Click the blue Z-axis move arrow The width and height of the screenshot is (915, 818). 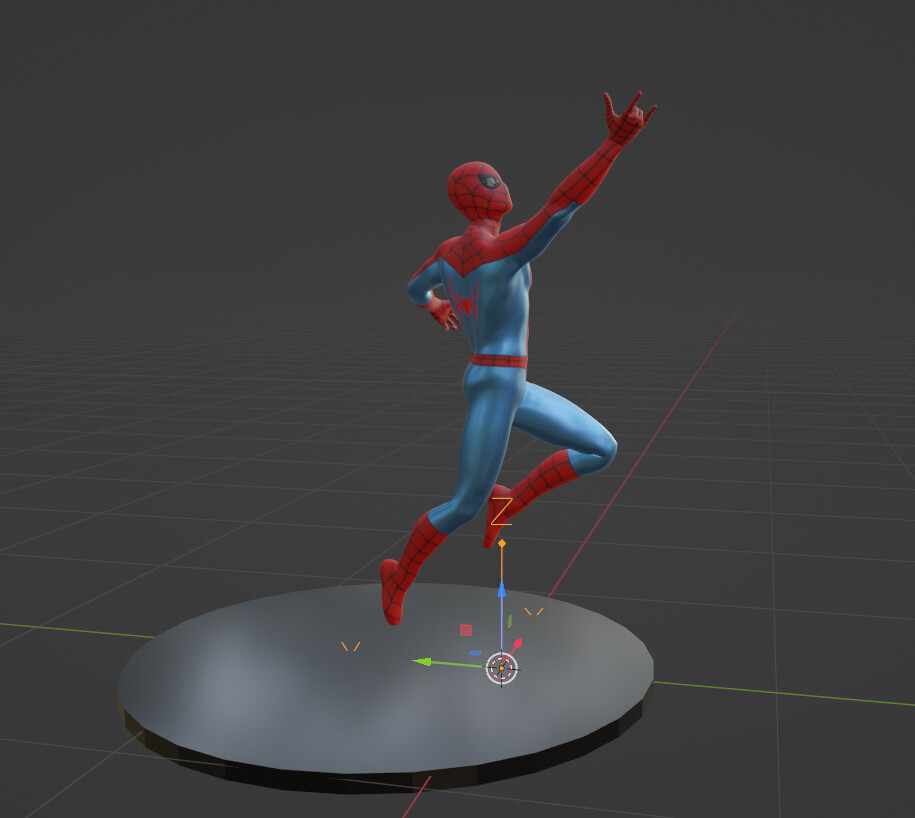(x=501, y=588)
